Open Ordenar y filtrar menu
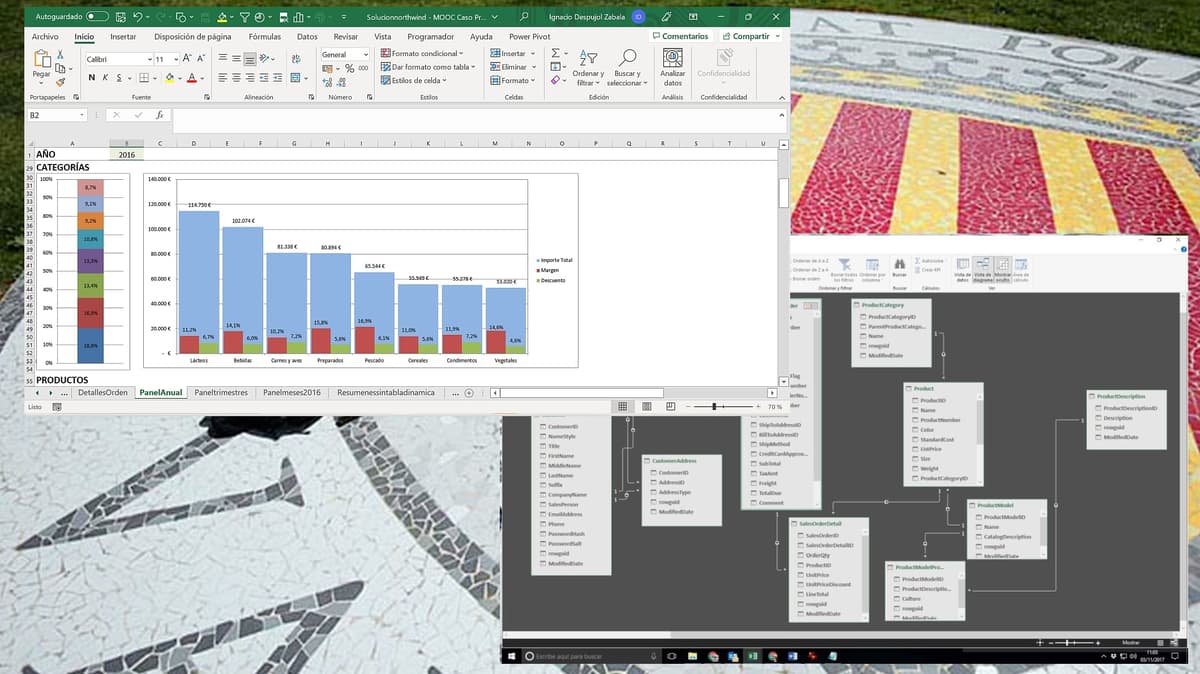The width and height of the screenshot is (1200, 674). click(x=588, y=68)
